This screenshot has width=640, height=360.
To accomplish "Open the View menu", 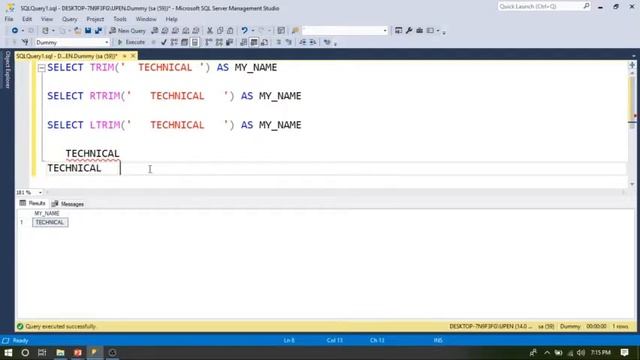I will 47,19.
